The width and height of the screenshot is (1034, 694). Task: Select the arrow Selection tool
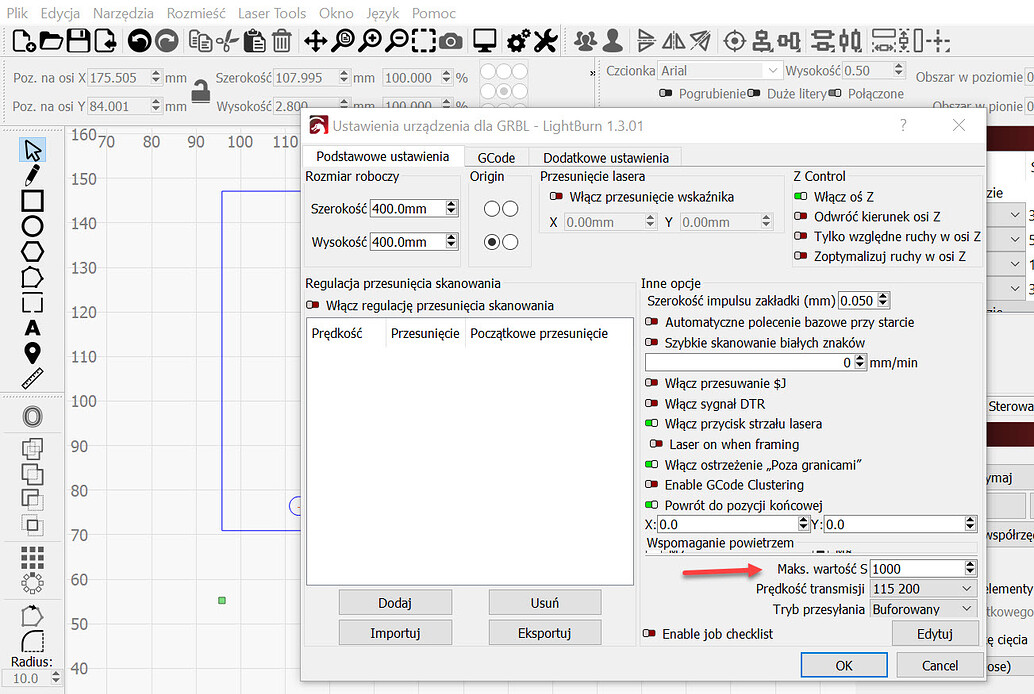click(x=31, y=148)
